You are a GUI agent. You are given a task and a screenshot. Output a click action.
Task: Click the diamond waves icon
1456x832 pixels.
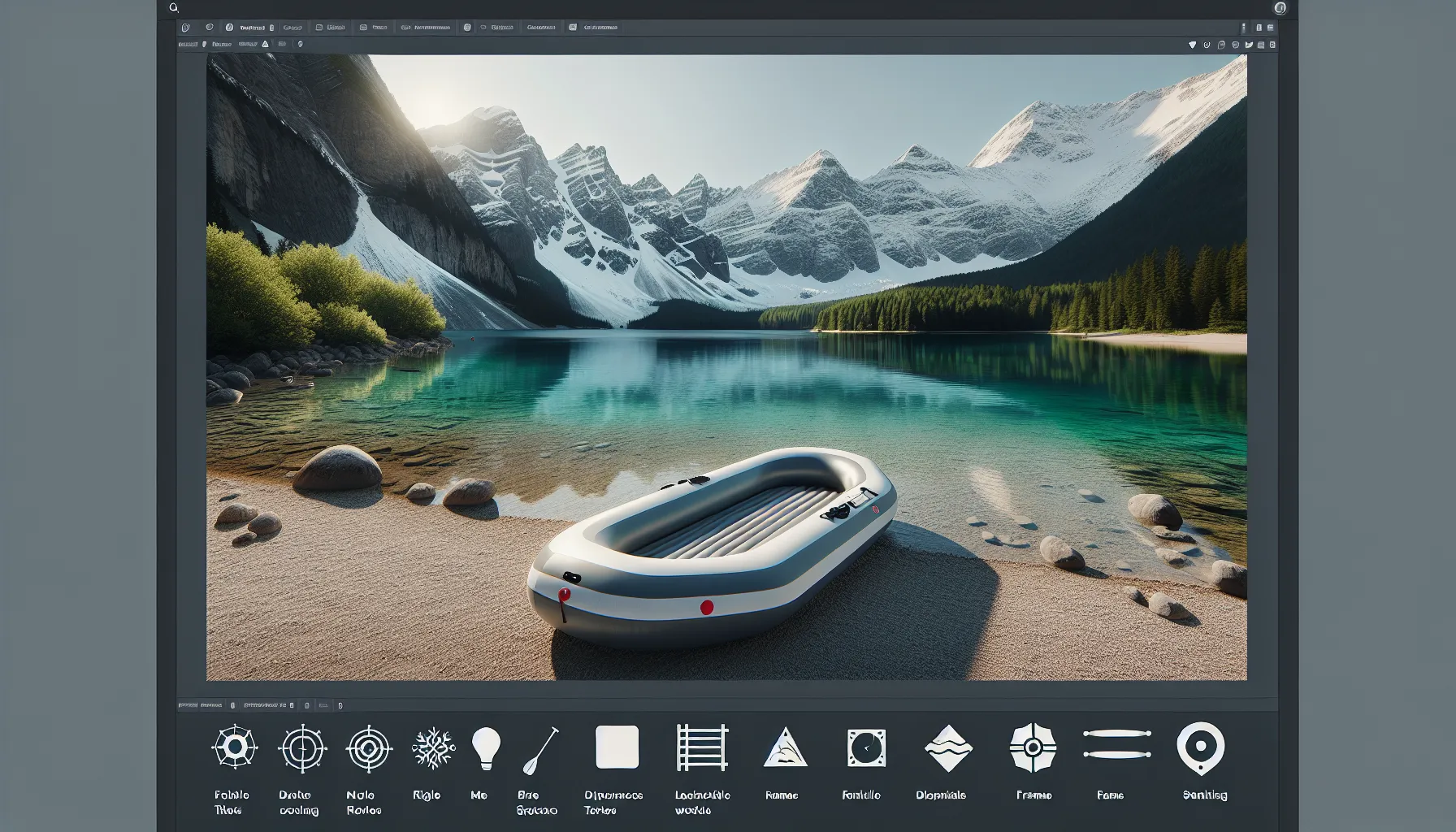click(x=948, y=747)
